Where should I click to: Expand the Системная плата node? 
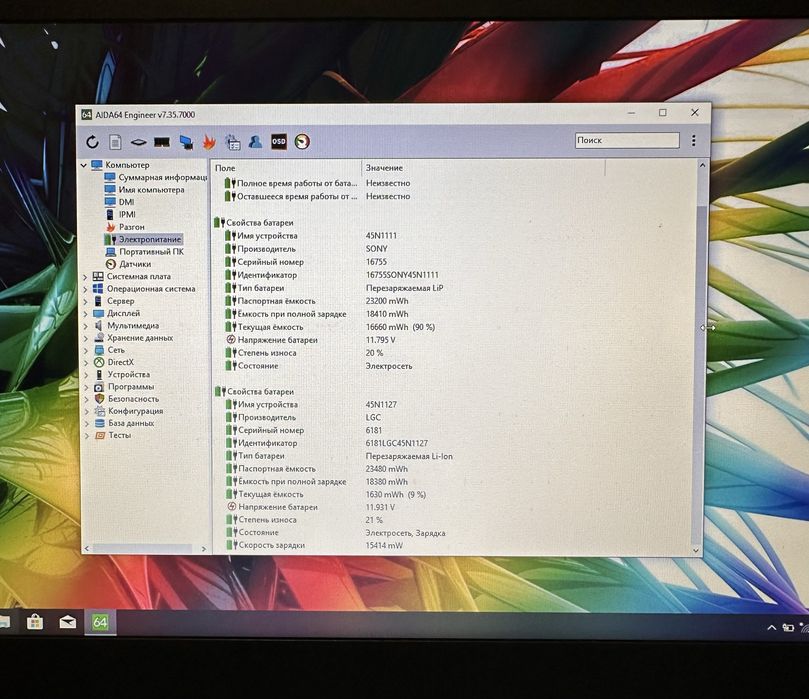[x=85, y=277]
